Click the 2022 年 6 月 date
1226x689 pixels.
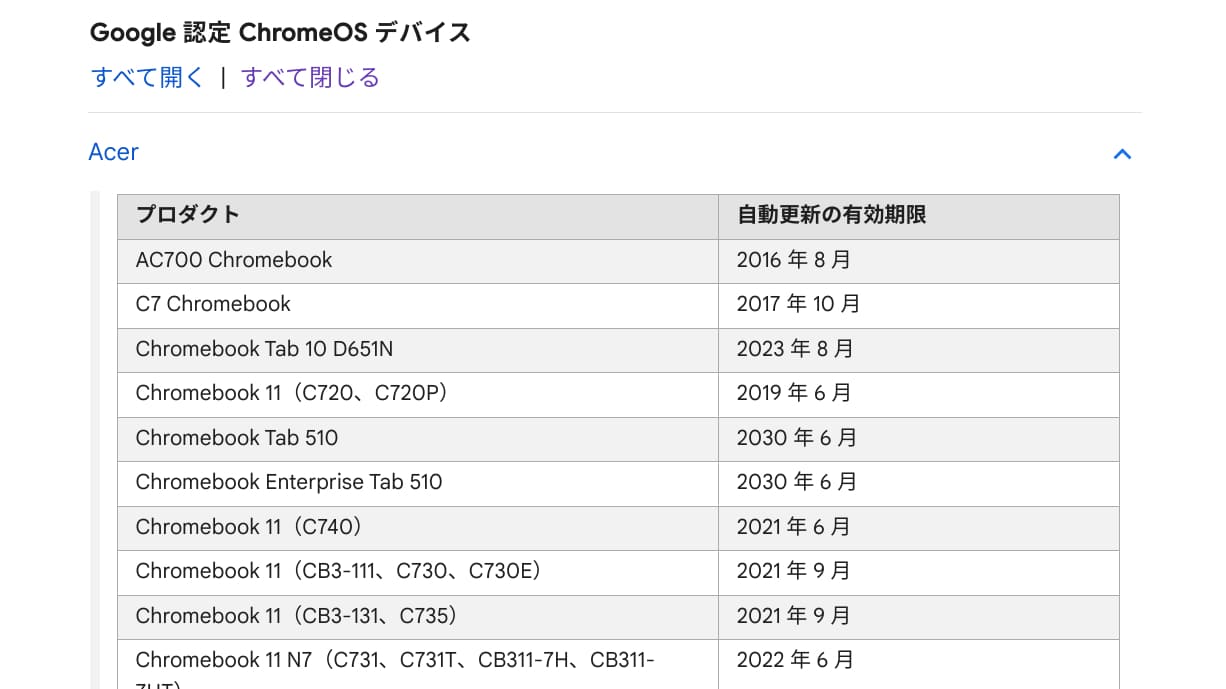click(796, 660)
